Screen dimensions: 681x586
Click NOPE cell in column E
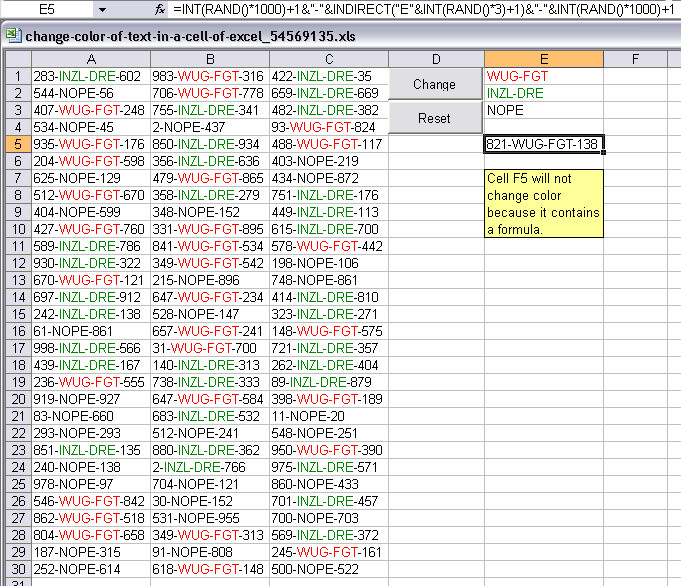point(544,110)
